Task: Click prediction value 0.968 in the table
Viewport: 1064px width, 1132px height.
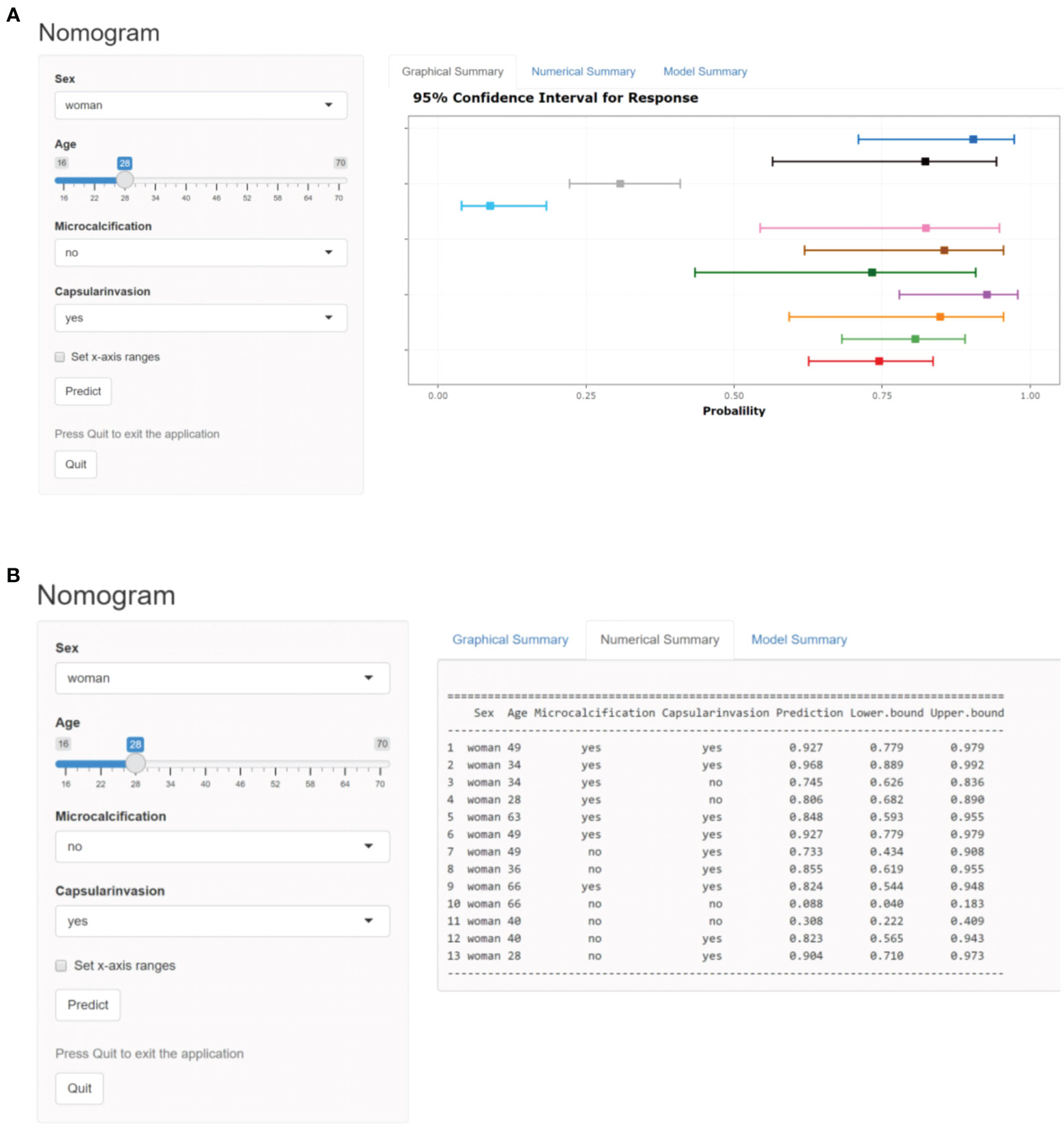Action: (x=806, y=766)
